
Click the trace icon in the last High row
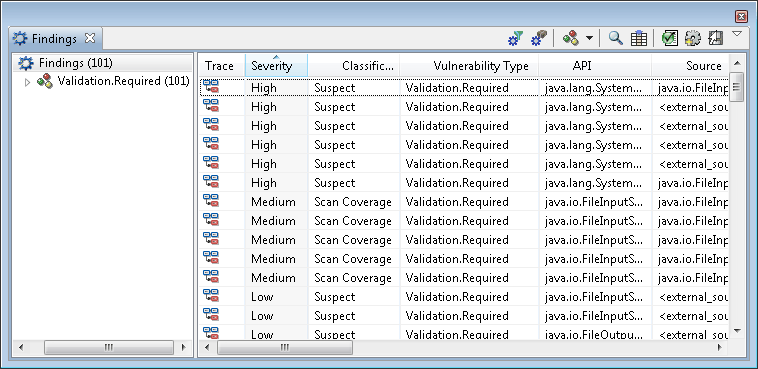211,181
